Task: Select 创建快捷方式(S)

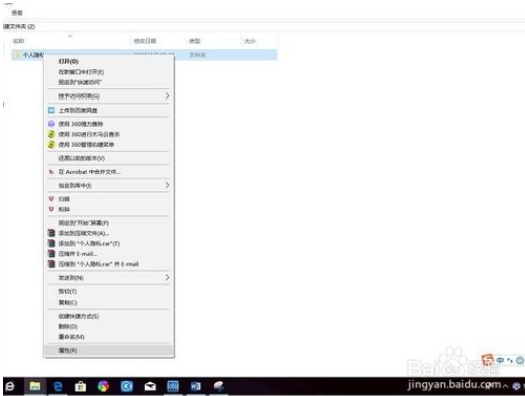Action: pos(79,316)
